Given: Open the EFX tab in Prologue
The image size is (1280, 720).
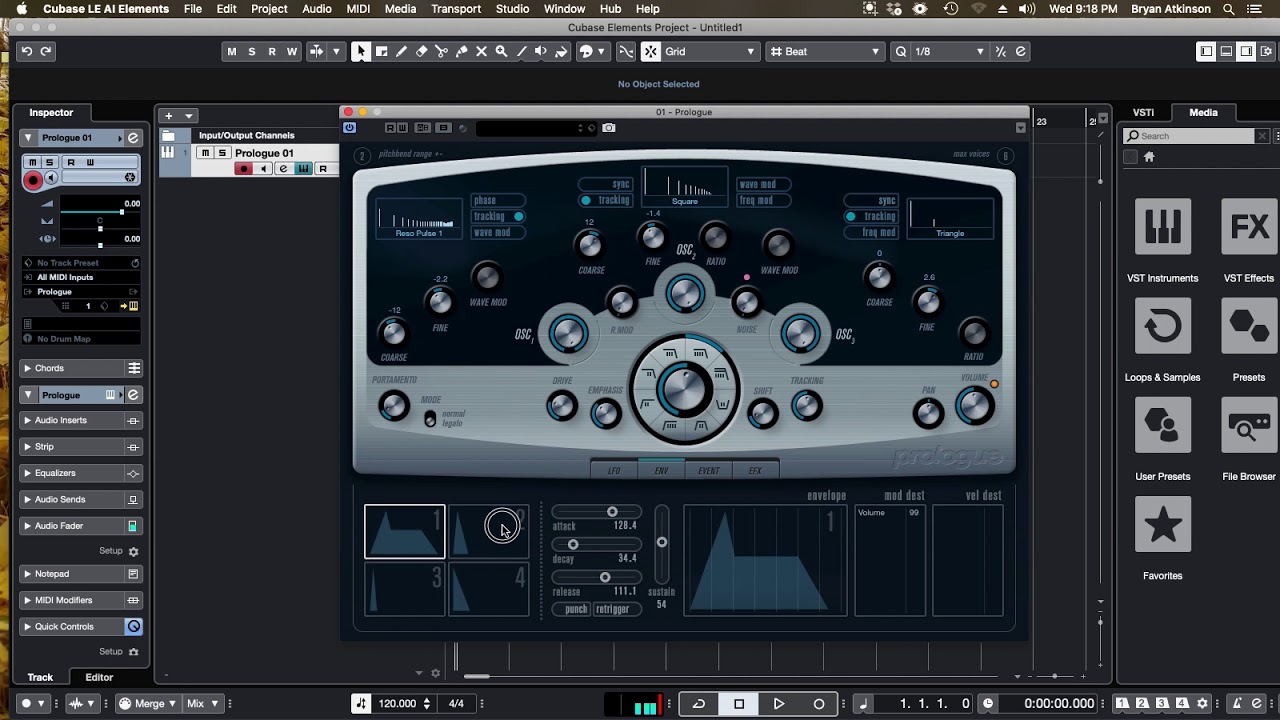Looking at the screenshot, I should 755,470.
